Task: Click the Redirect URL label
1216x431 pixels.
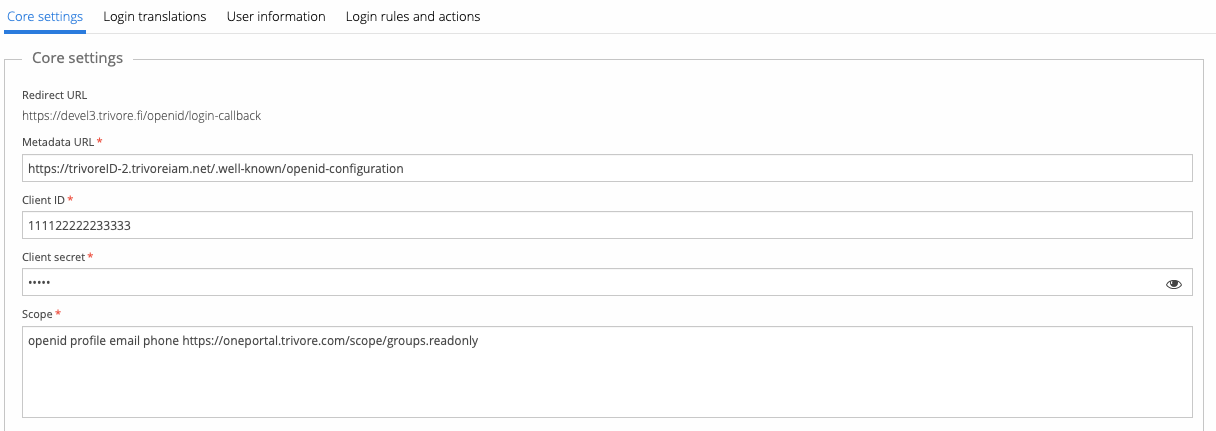Action: pyautogui.click(x=55, y=95)
